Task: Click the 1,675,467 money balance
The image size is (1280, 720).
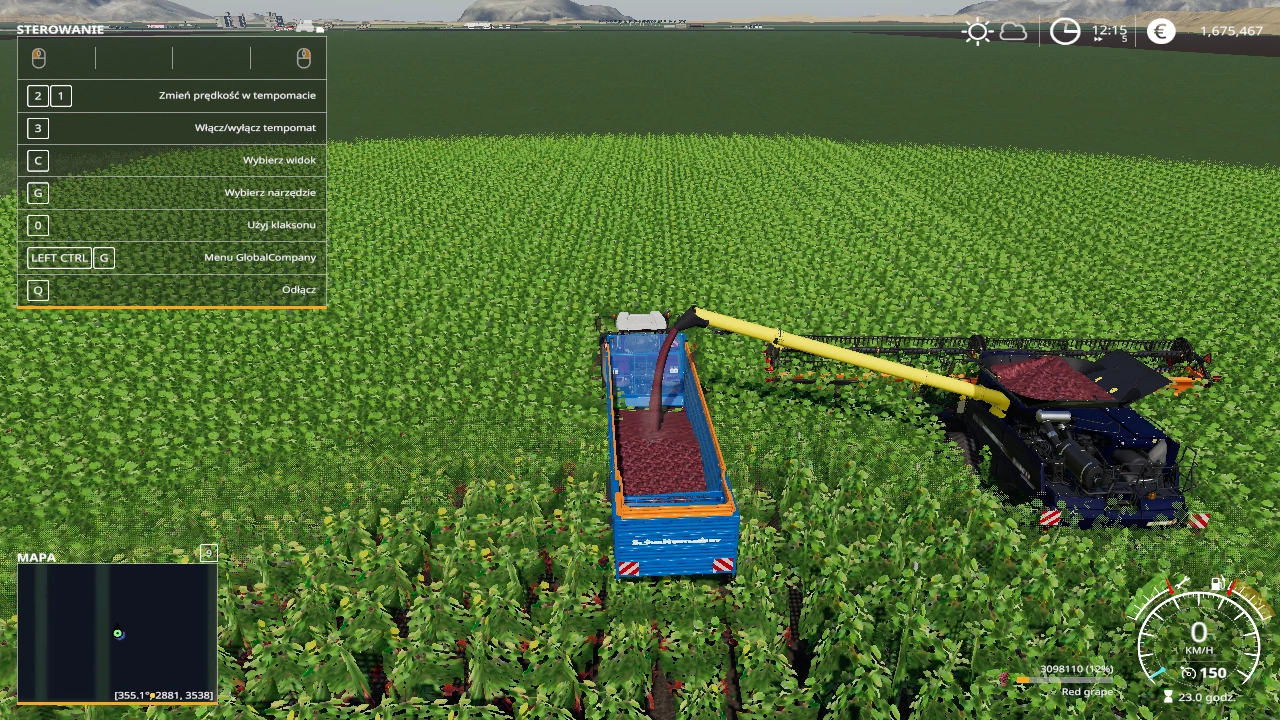Action: 1231,31
